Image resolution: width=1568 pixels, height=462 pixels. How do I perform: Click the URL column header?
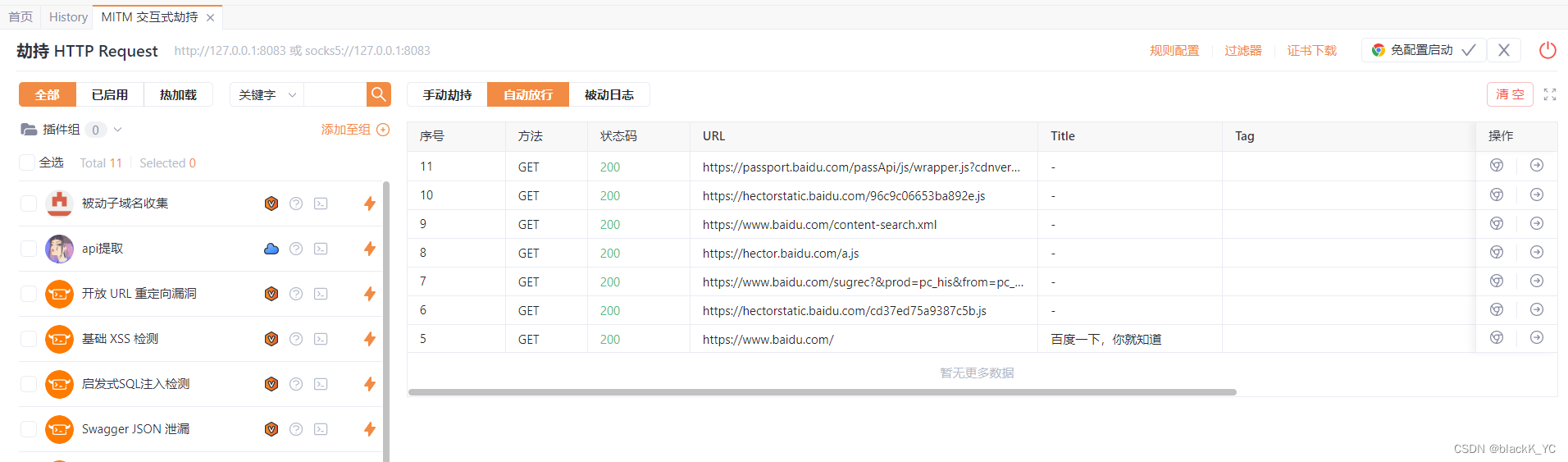(x=864, y=136)
